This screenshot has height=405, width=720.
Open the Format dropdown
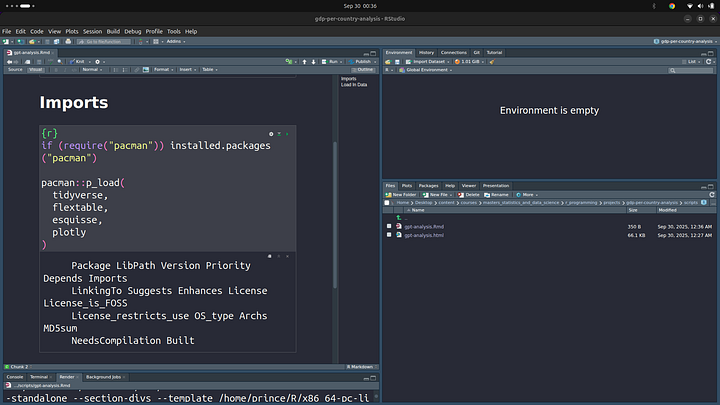163,70
